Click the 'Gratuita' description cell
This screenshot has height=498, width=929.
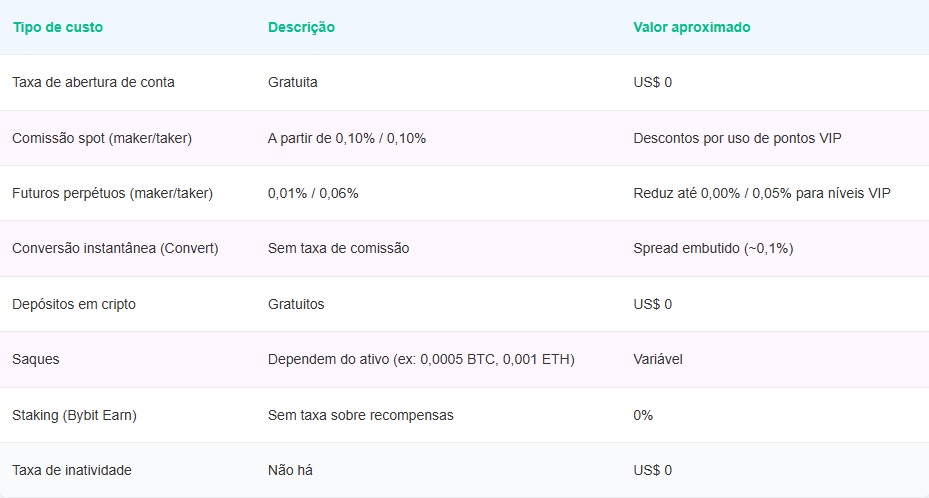coord(293,82)
